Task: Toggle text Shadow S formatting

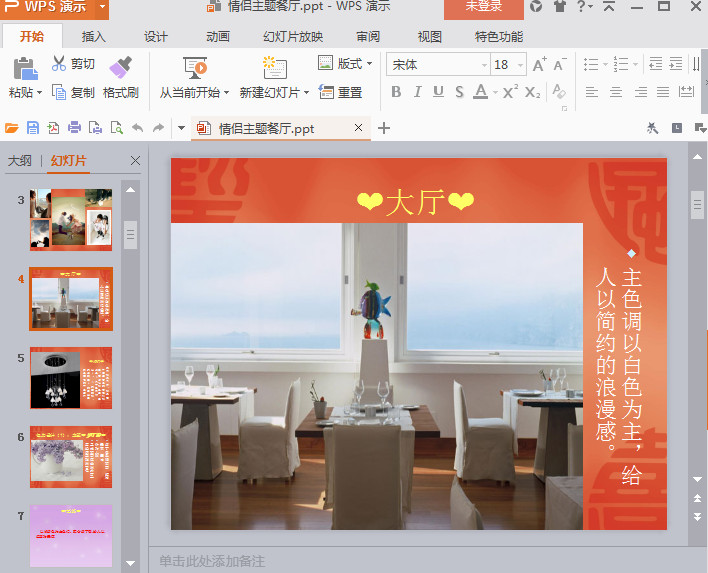Action: tap(459, 92)
